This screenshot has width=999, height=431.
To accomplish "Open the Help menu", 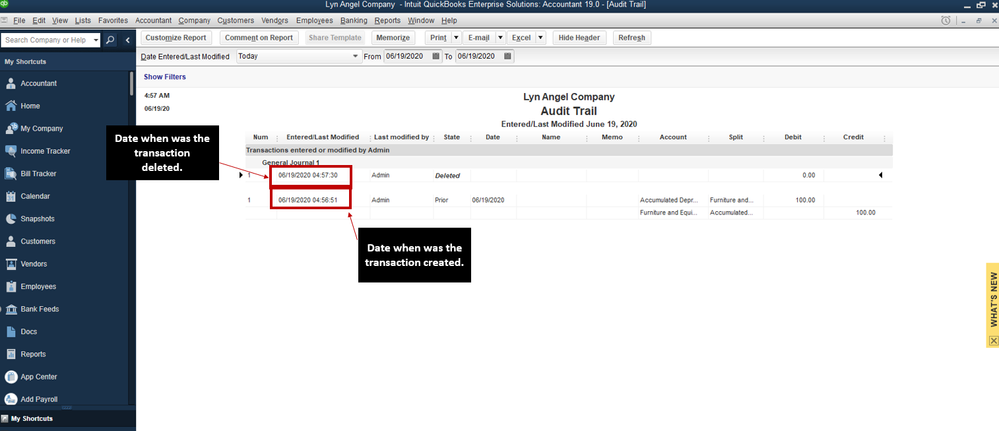I will [449, 21].
